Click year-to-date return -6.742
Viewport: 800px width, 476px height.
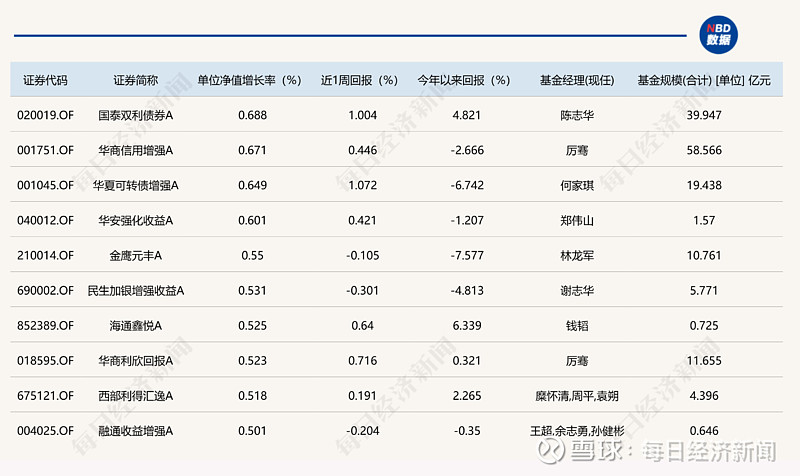[467, 185]
